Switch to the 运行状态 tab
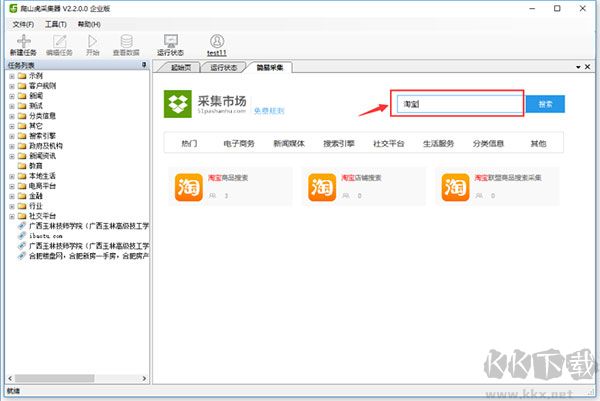The width and height of the screenshot is (600, 401). [223, 68]
